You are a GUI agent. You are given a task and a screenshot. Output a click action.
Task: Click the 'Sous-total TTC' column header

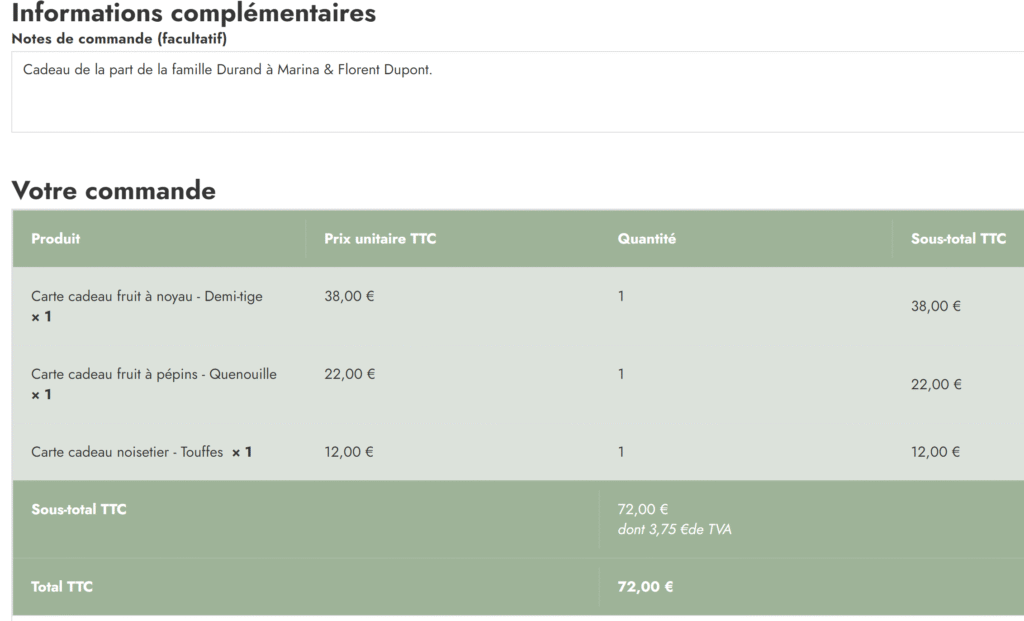(958, 239)
